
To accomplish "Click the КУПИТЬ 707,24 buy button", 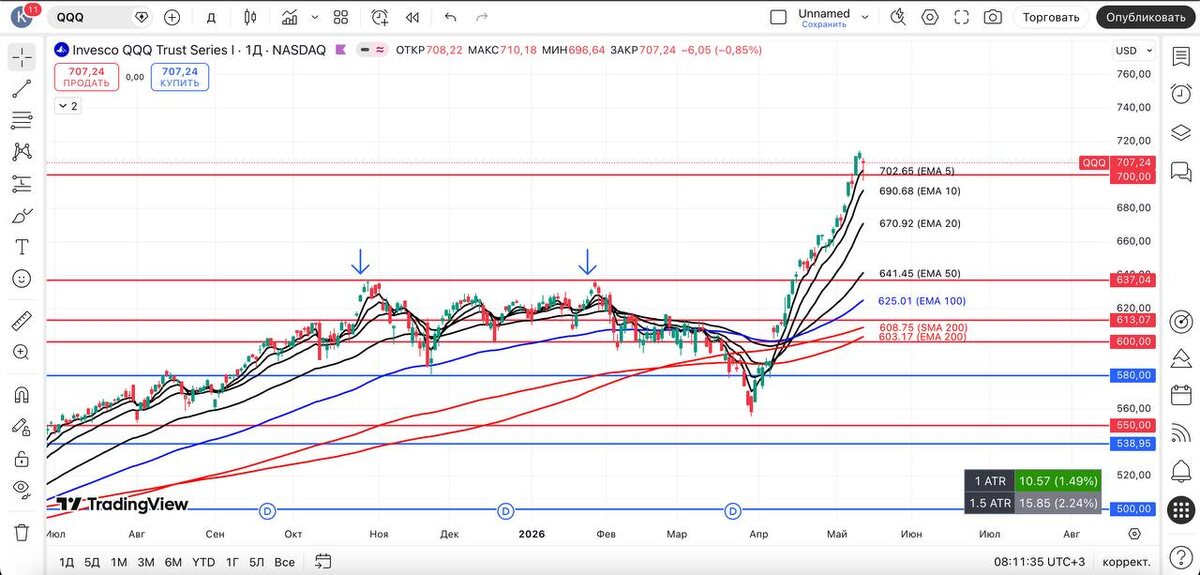I will tap(180, 77).
